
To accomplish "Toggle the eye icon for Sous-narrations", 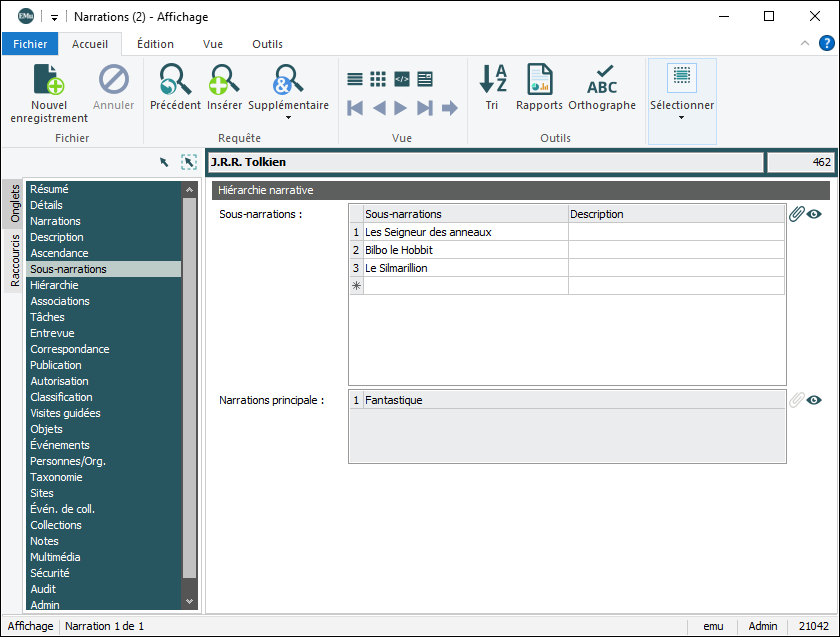I will 814,213.
